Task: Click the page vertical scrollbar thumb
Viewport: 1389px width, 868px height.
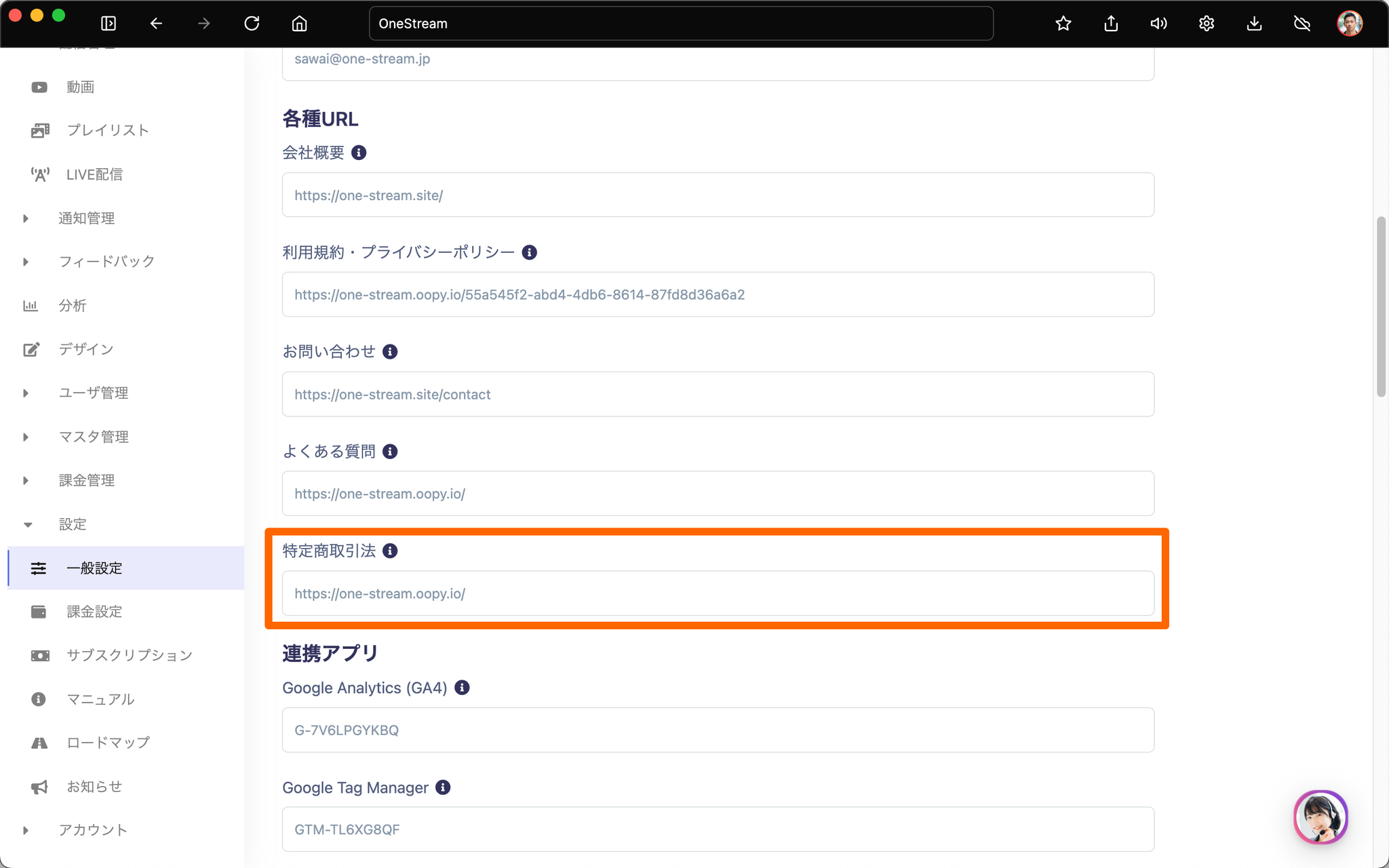Action: (x=1381, y=307)
